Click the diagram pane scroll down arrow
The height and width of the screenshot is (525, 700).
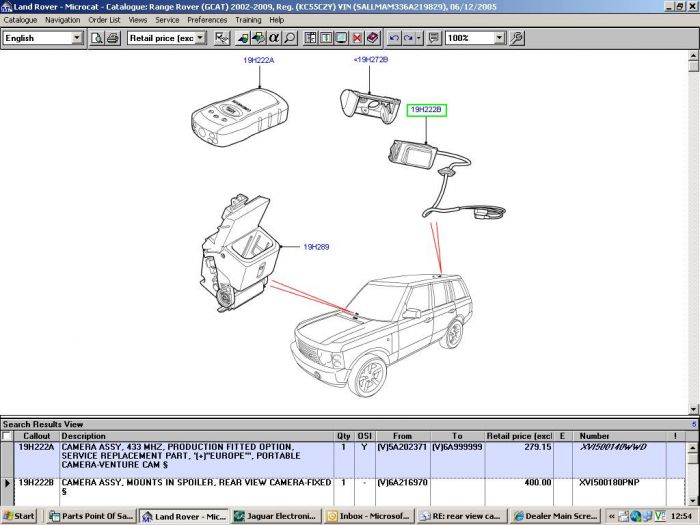click(693, 409)
